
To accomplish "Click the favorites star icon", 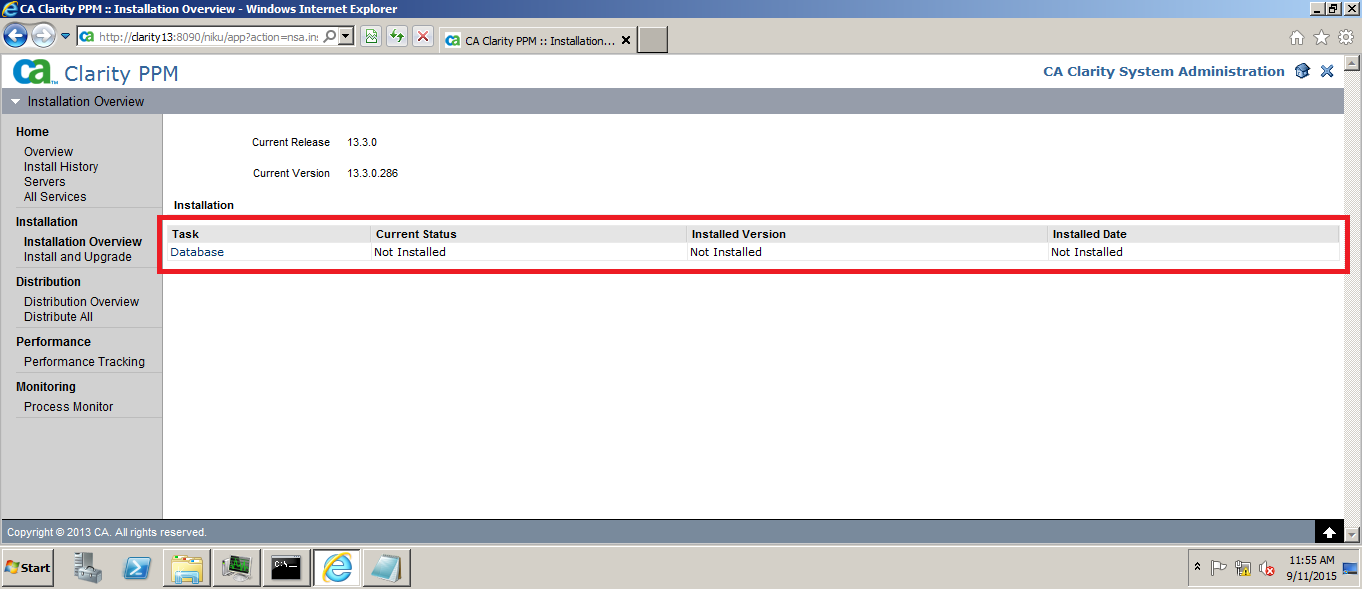I will (x=1320, y=36).
